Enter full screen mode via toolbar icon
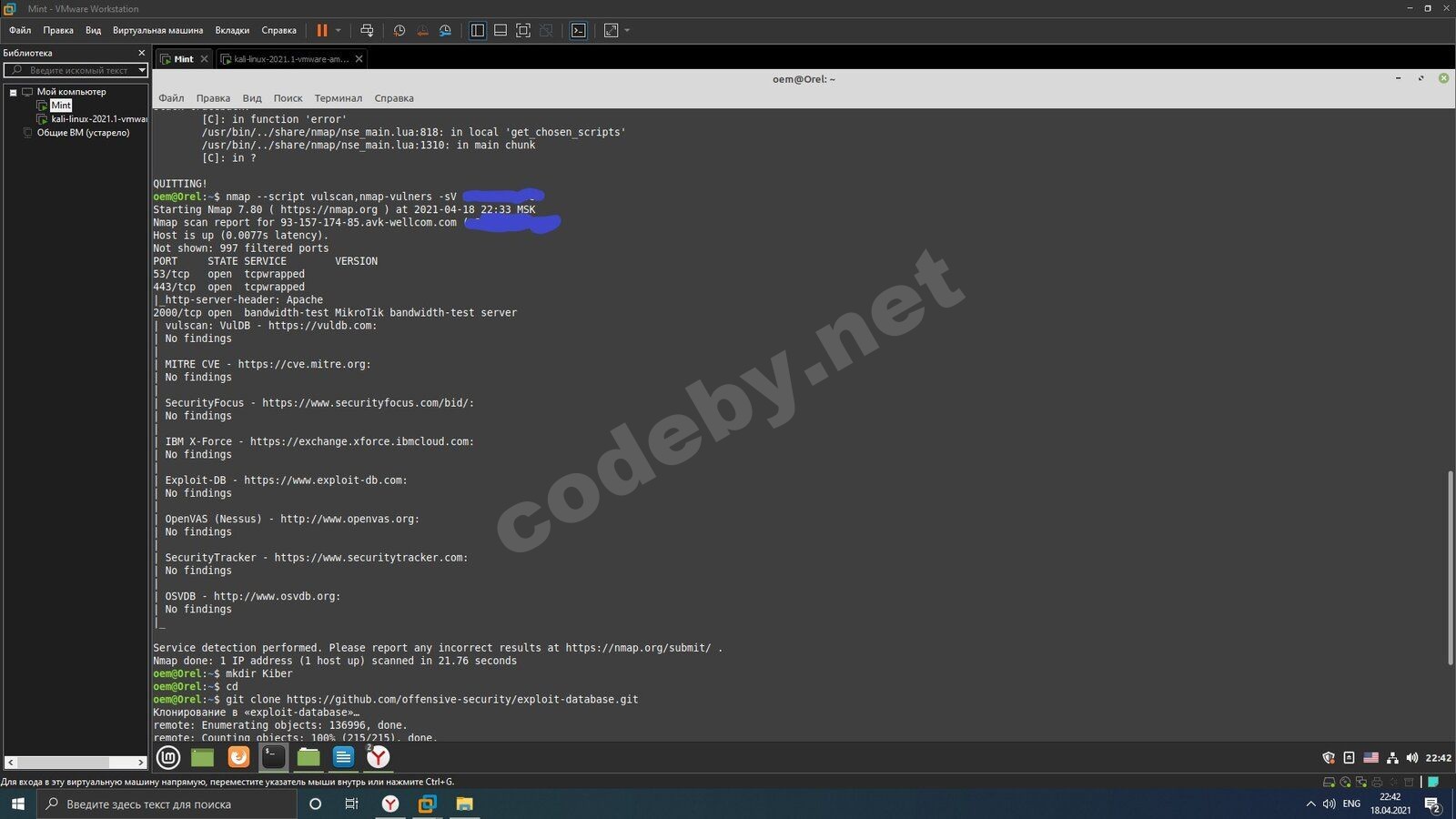 point(523,30)
